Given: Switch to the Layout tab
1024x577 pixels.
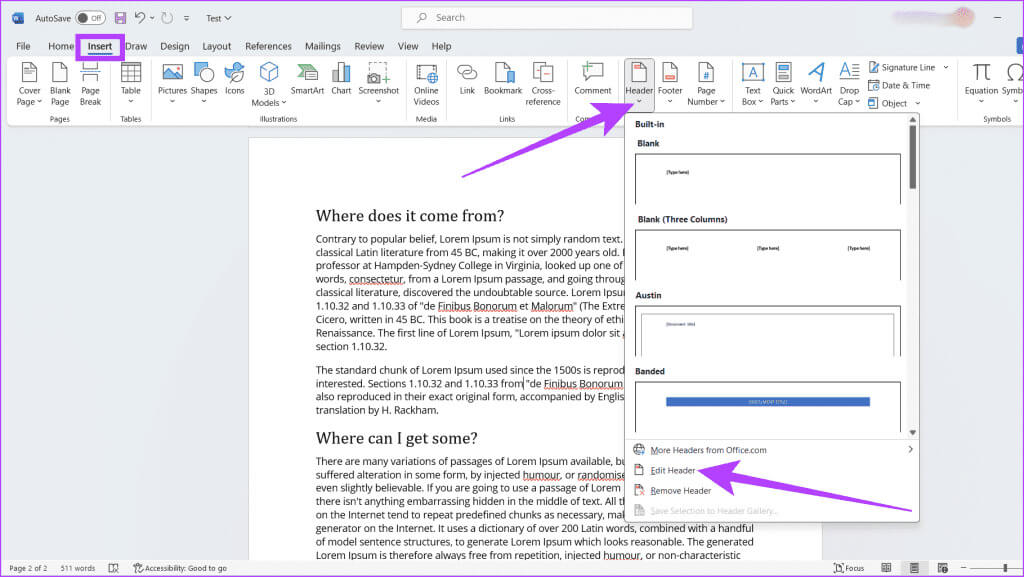Looking at the screenshot, I should pos(217,46).
